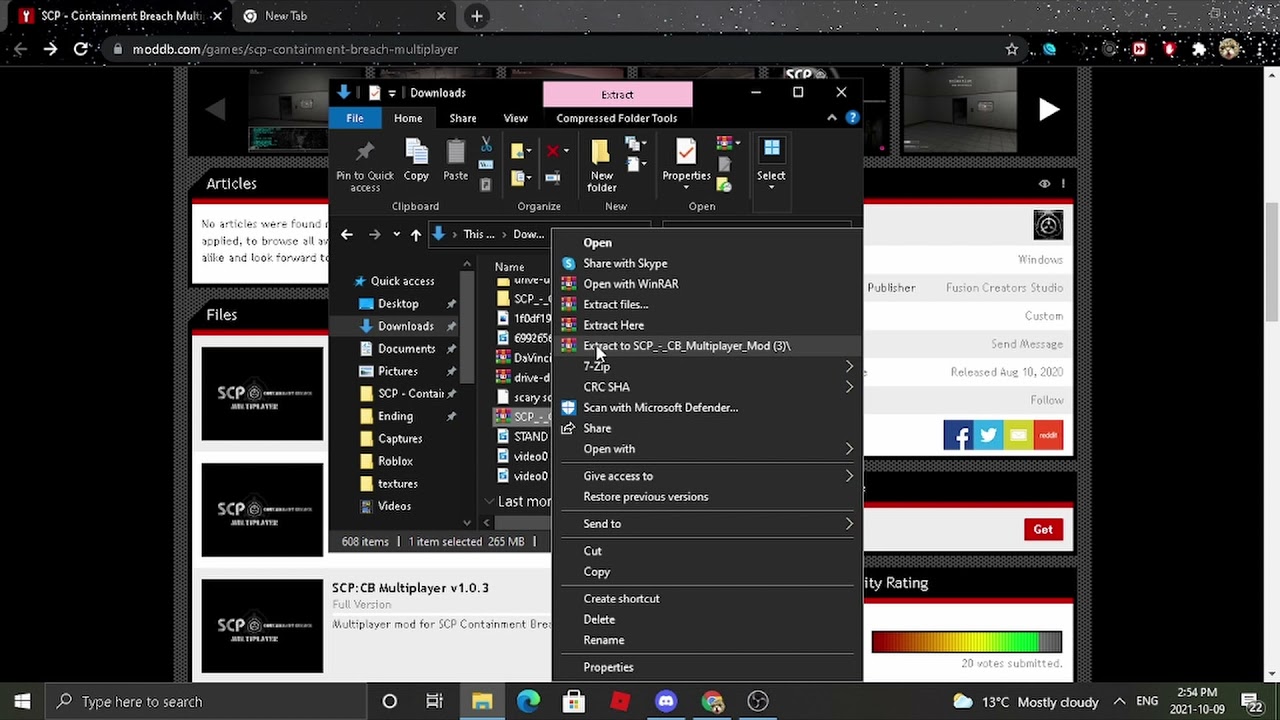Collapse the File Explorer ribbon

(x=832, y=118)
